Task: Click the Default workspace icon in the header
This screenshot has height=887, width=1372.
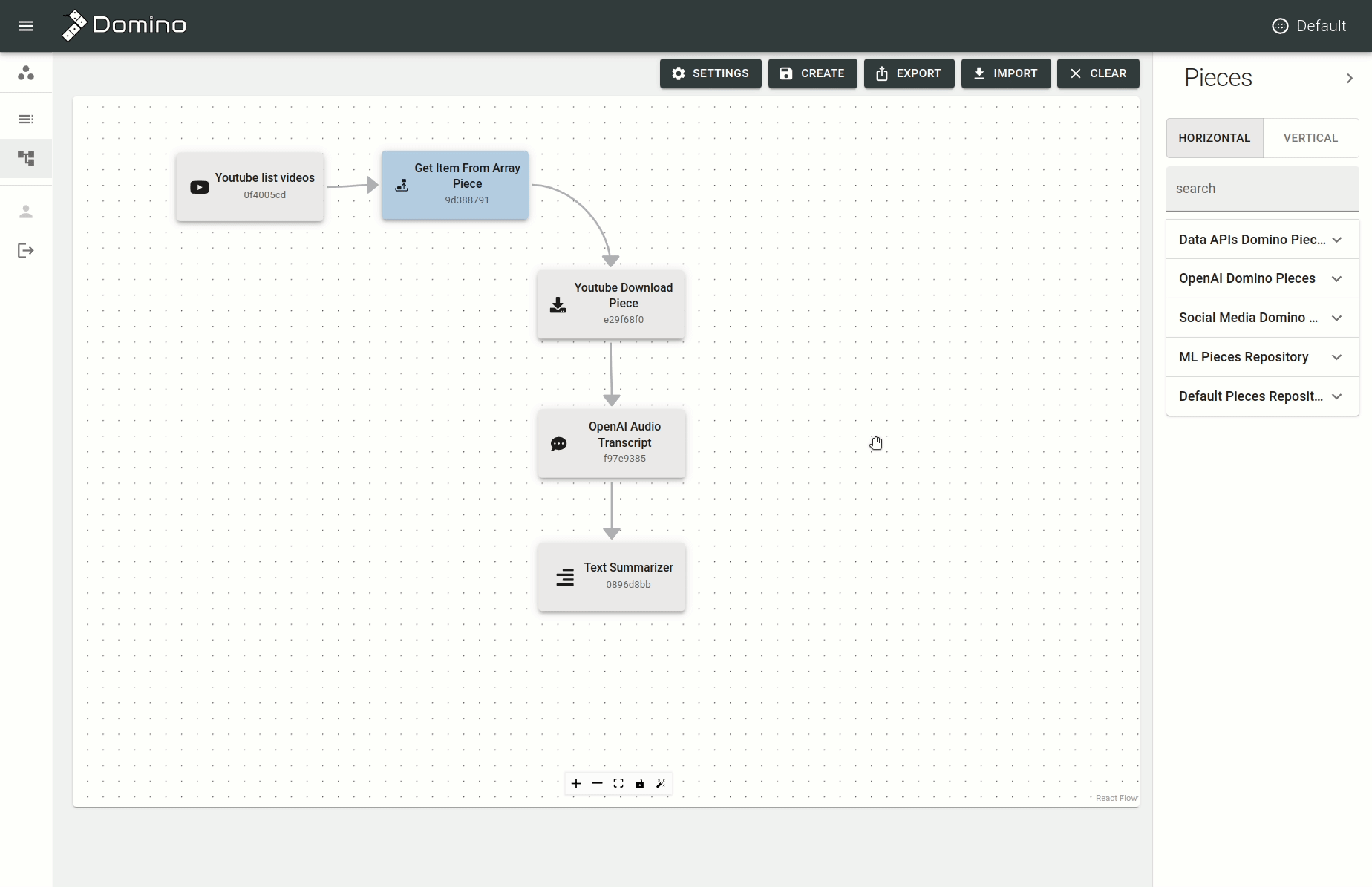Action: coord(1280,26)
